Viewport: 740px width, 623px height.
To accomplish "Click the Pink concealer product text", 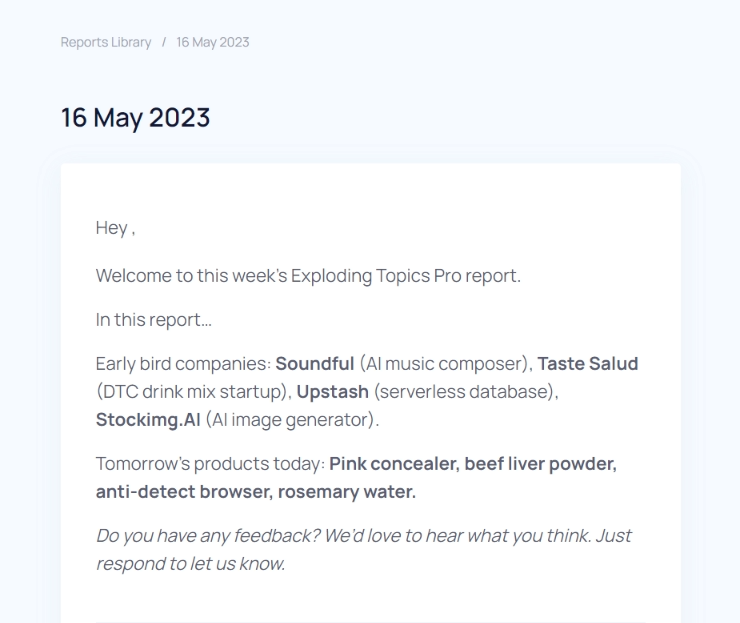I will point(391,464).
